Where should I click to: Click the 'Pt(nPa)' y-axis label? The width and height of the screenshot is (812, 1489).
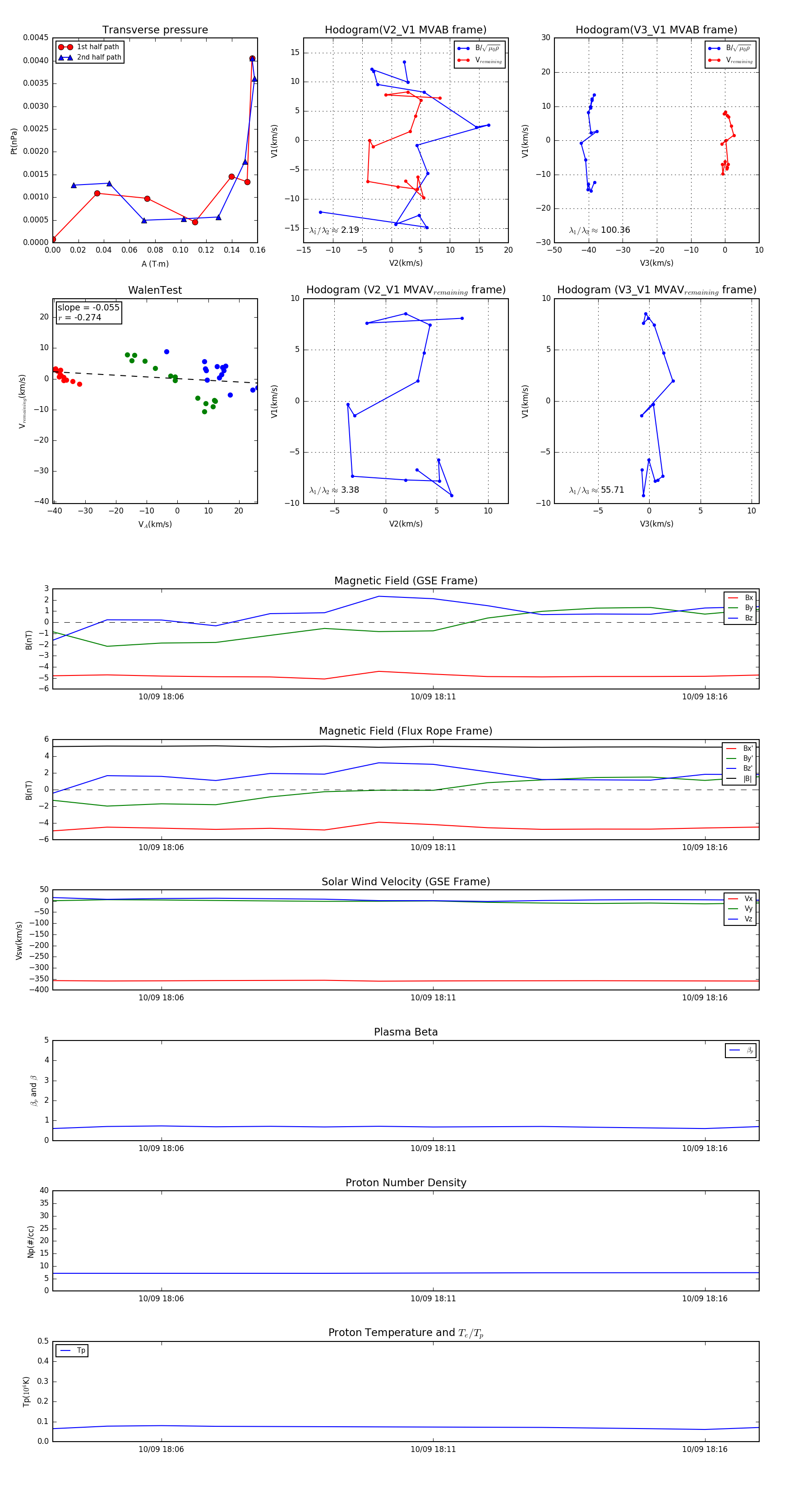(x=14, y=140)
